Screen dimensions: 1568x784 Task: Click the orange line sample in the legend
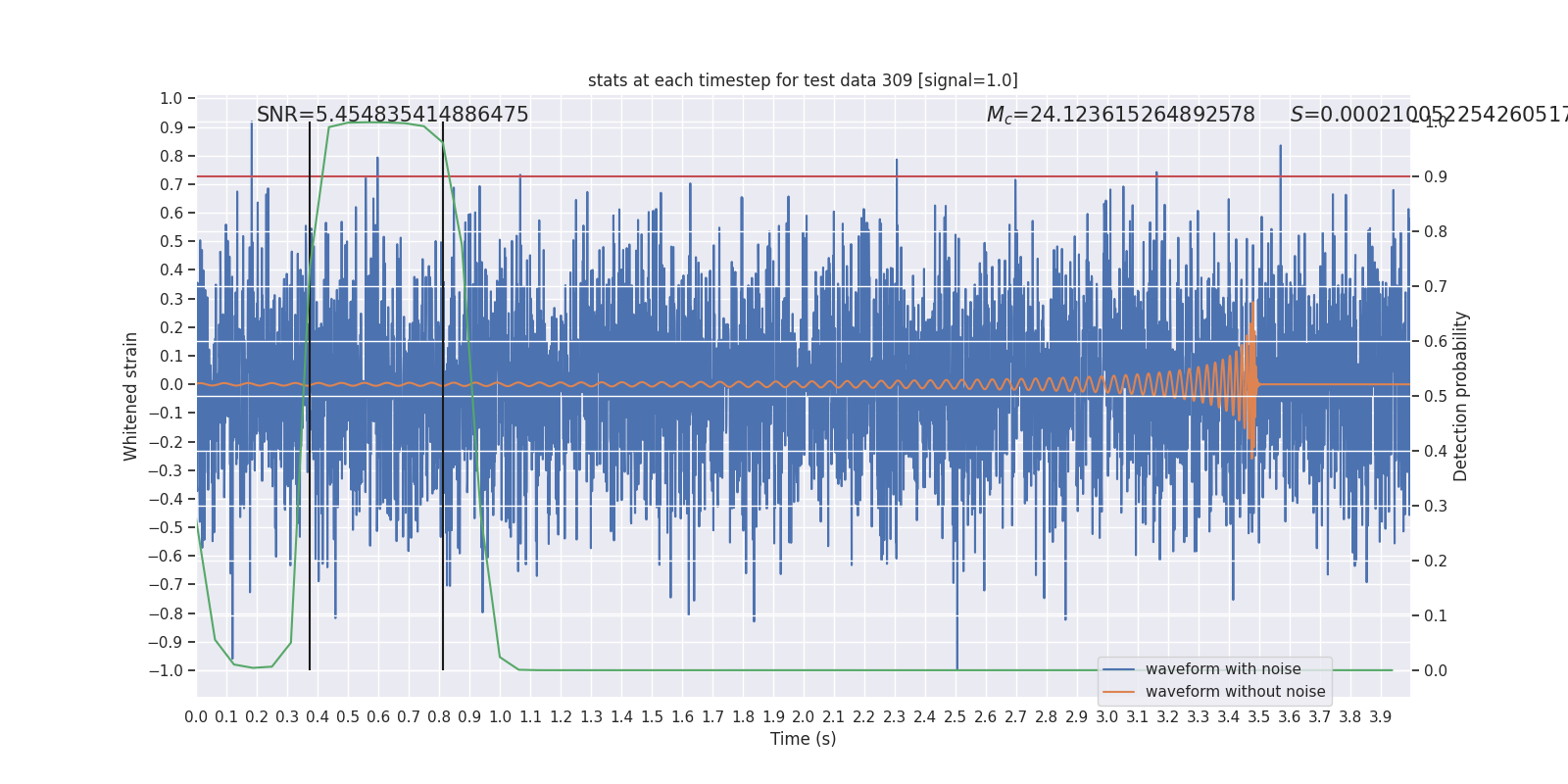[1119, 692]
